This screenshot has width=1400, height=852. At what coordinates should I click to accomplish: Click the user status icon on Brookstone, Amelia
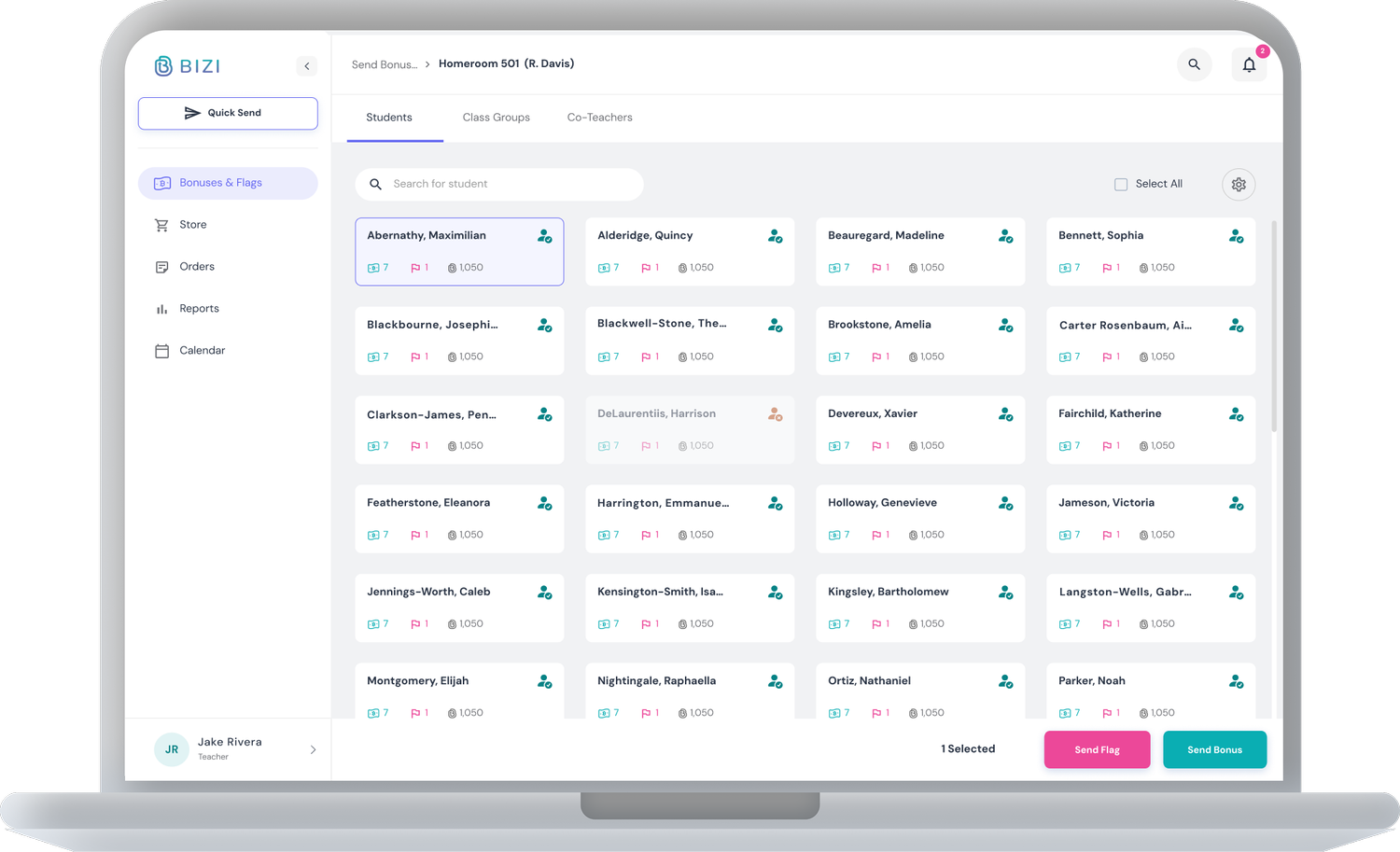[1005, 326]
